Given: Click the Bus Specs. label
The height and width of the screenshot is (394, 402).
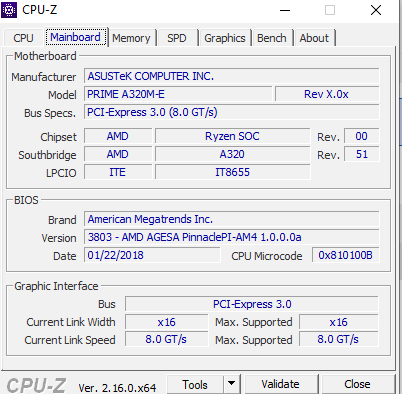Looking at the screenshot, I should coord(50,113).
